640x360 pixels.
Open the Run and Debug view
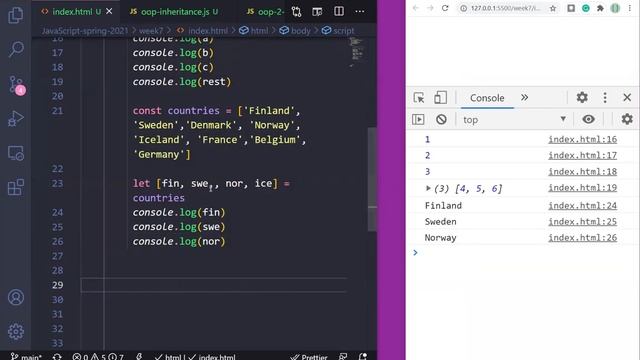pyautogui.click(x=16, y=119)
